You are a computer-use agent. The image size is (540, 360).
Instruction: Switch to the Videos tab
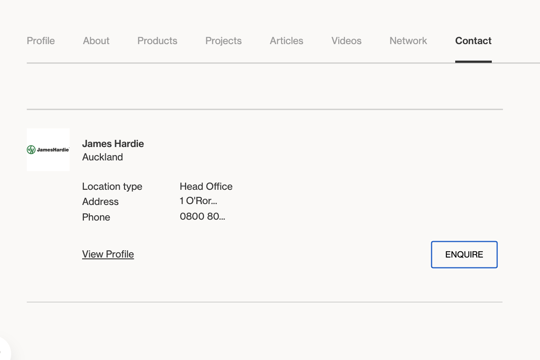[x=346, y=41]
